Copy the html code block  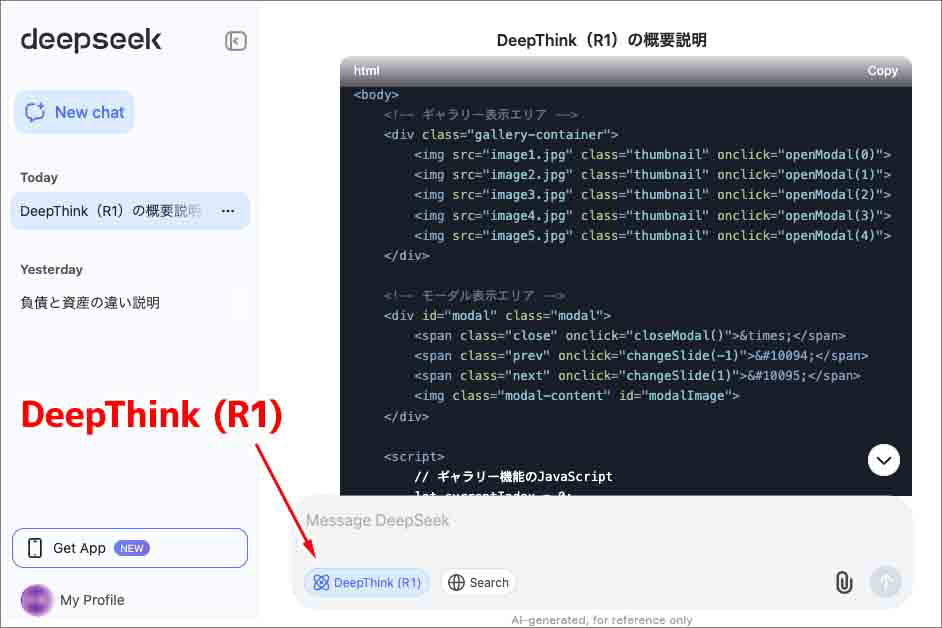click(882, 71)
